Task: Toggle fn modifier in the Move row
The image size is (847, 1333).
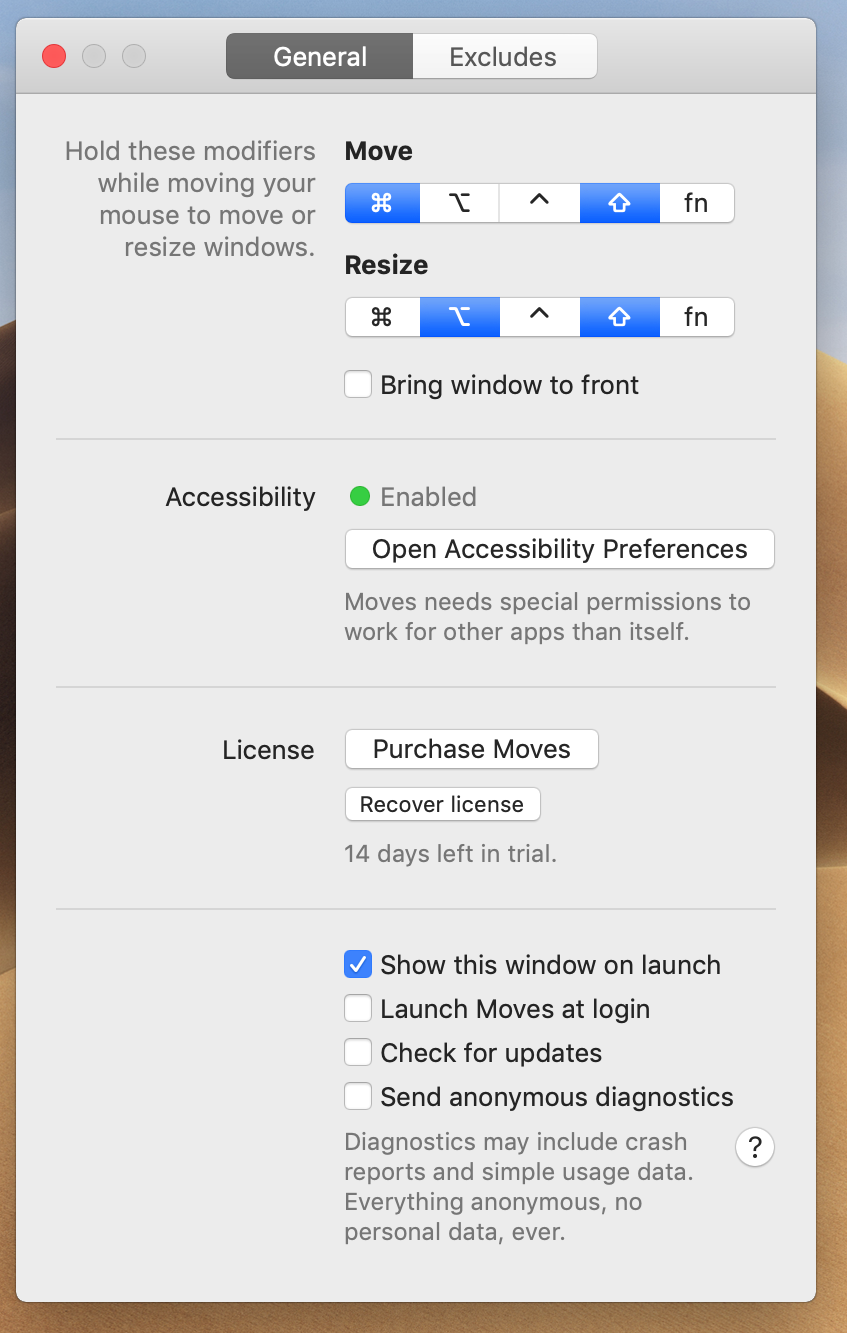Action: coord(697,203)
